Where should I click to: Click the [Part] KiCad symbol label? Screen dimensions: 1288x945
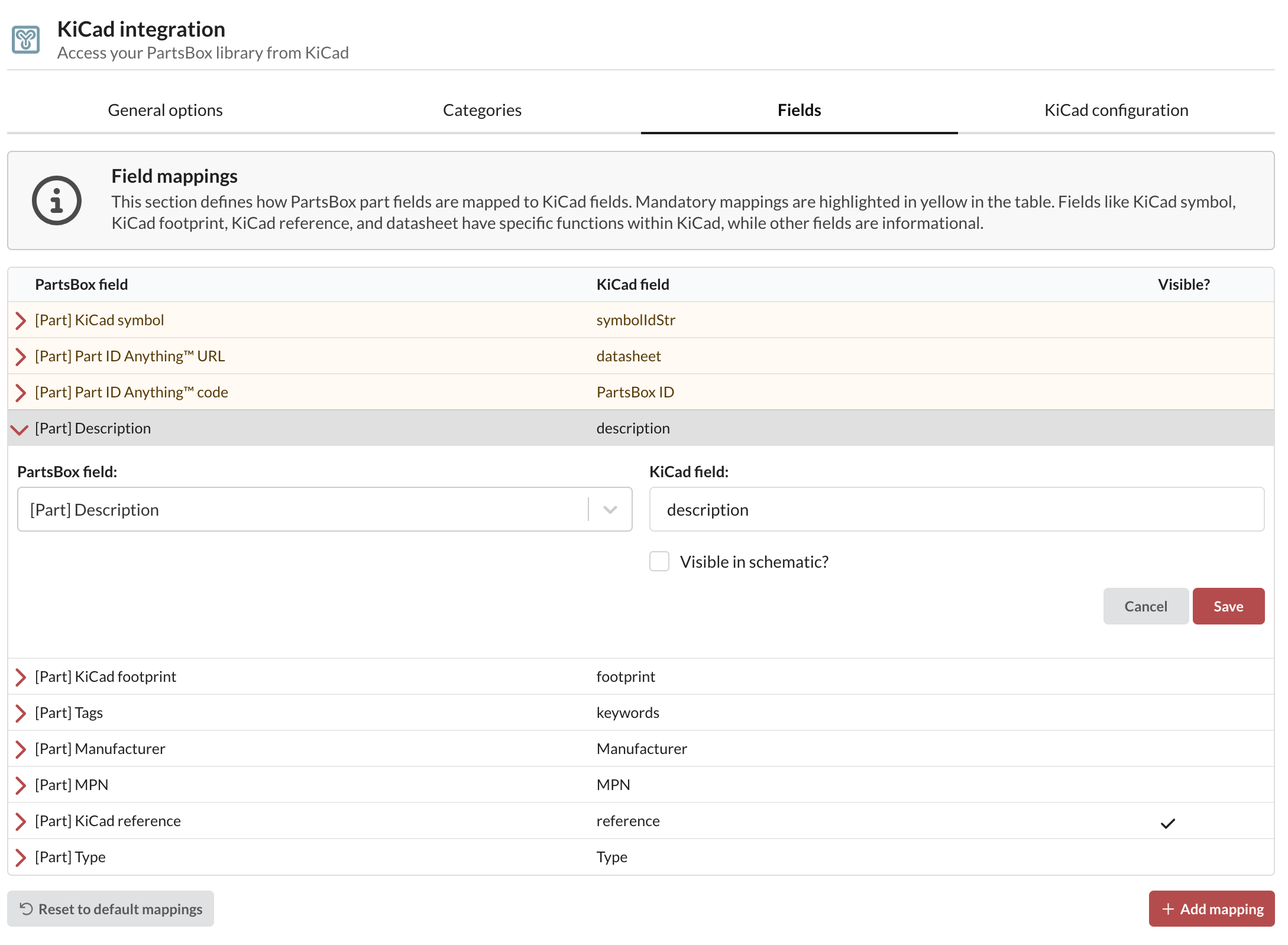coord(99,320)
